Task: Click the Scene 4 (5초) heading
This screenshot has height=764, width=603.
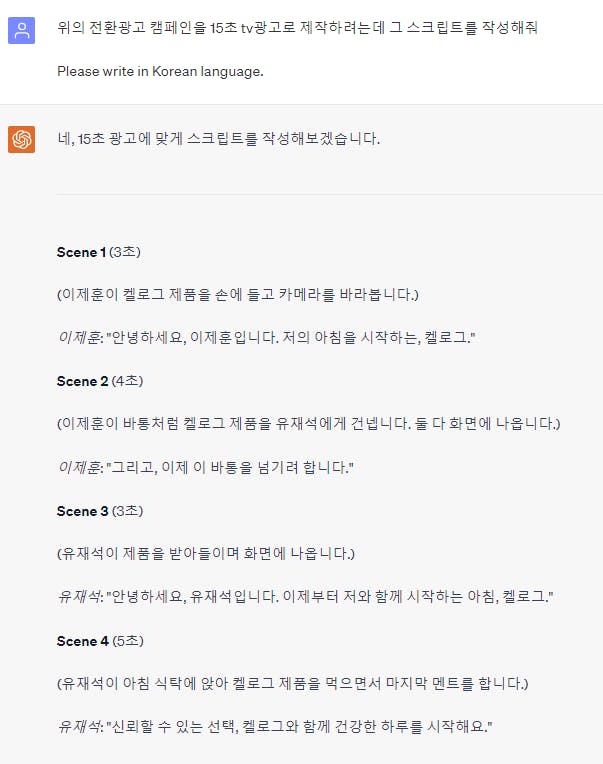Action: click(x=100, y=641)
